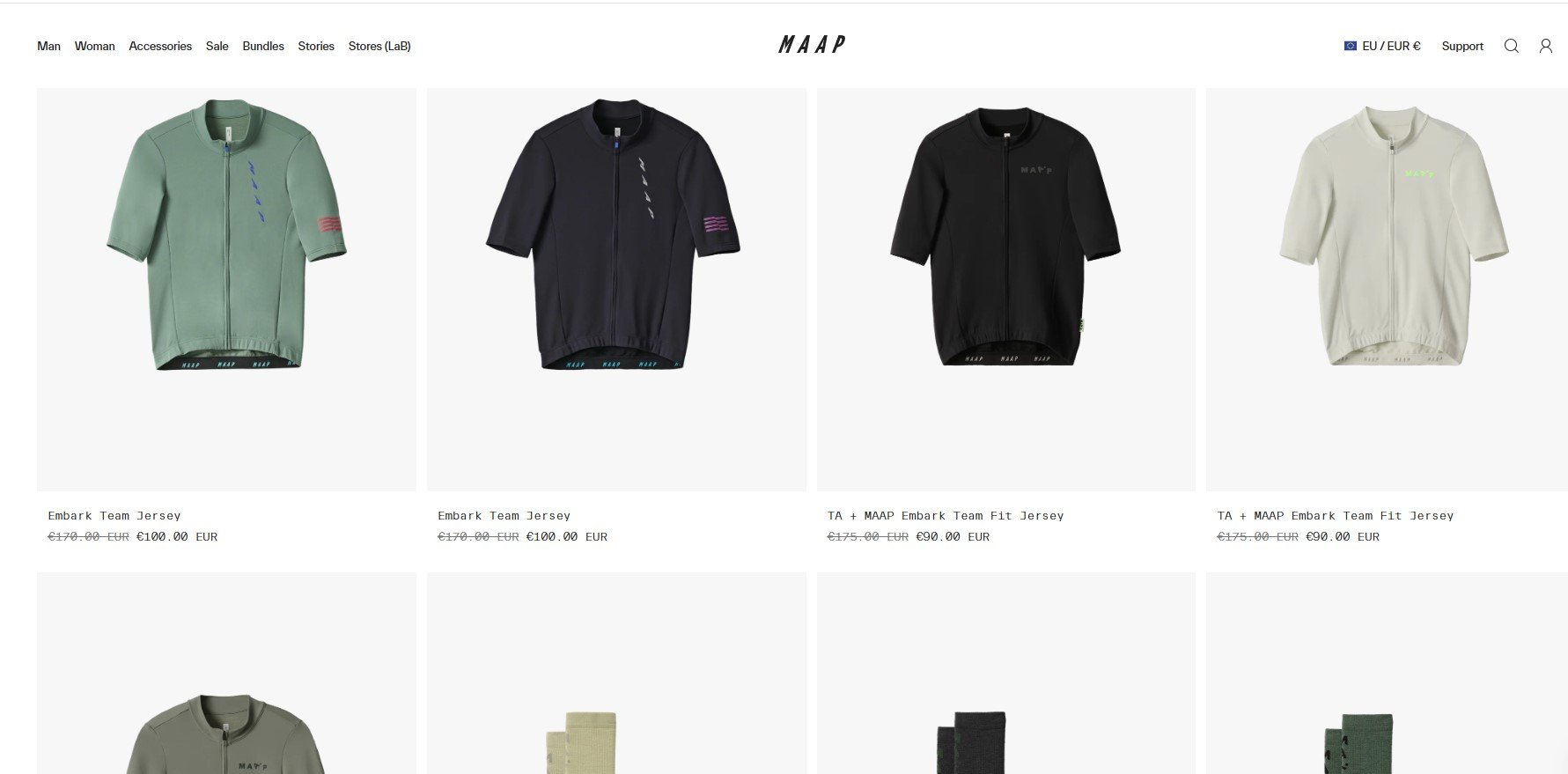
Task: Open the EU / EUR € currency selector
Action: [1382, 46]
